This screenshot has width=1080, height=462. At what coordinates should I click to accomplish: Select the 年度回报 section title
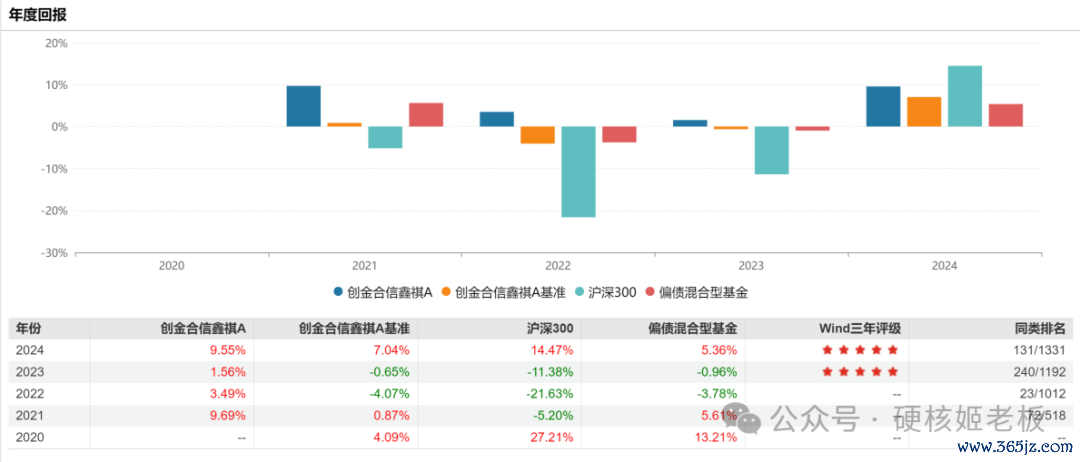click(x=39, y=16)
